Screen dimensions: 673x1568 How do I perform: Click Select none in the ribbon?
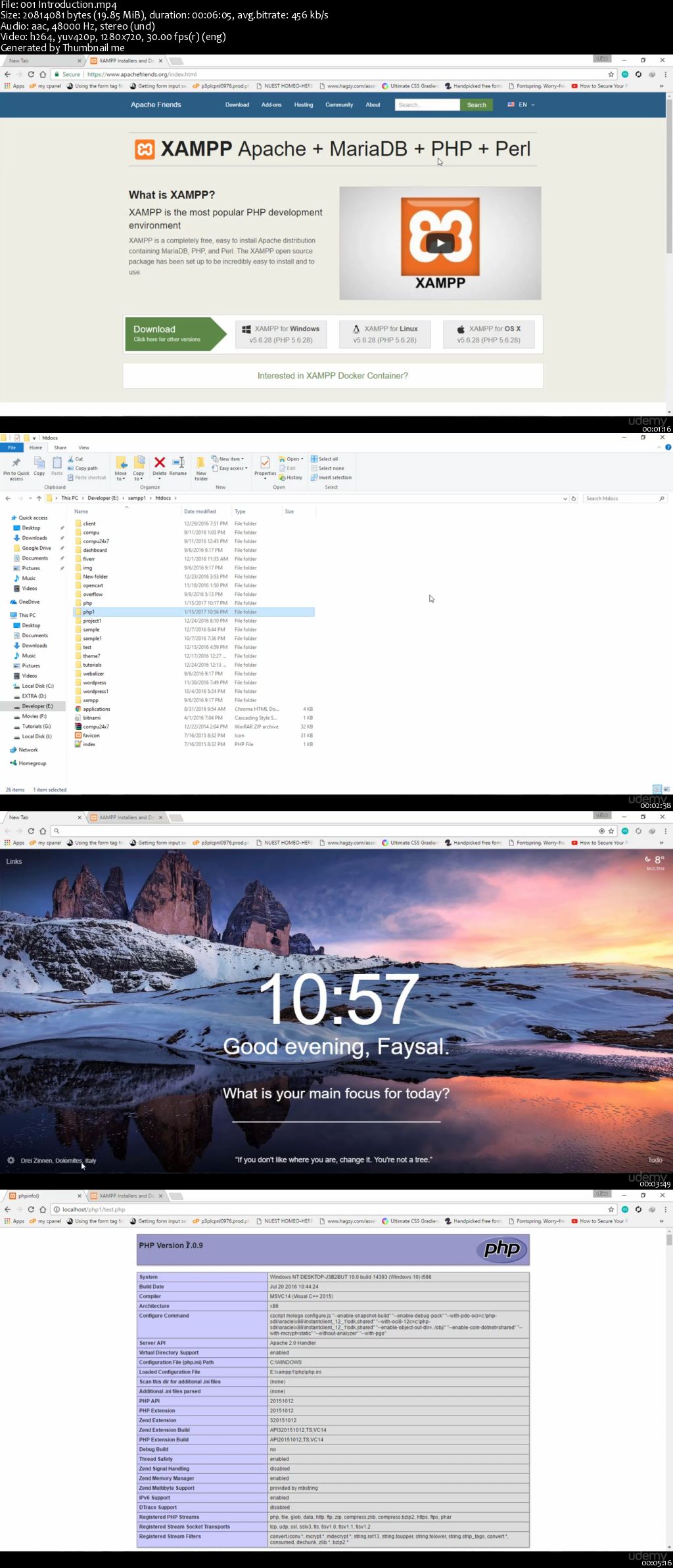(328, 468)
